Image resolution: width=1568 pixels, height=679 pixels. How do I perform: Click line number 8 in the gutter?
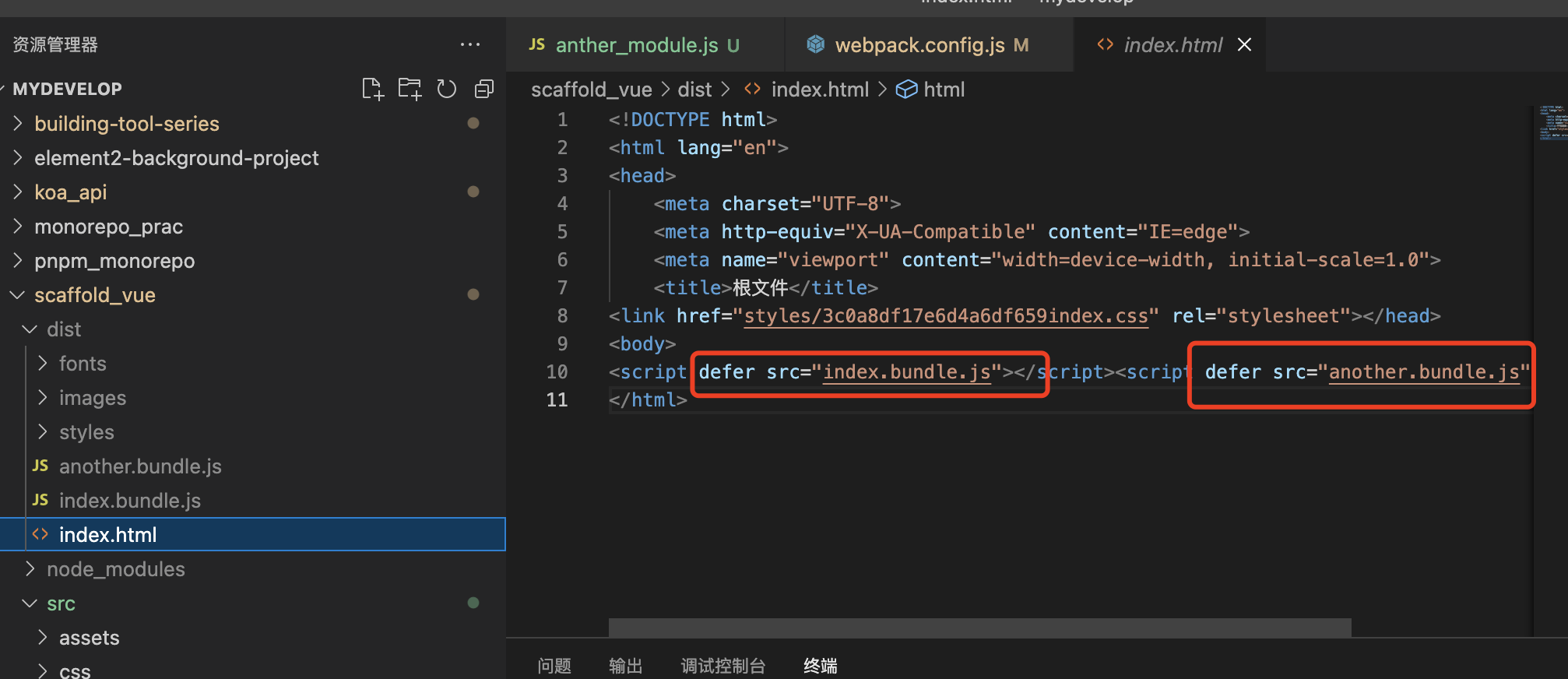pyautogui.click(x=562, y=316)
